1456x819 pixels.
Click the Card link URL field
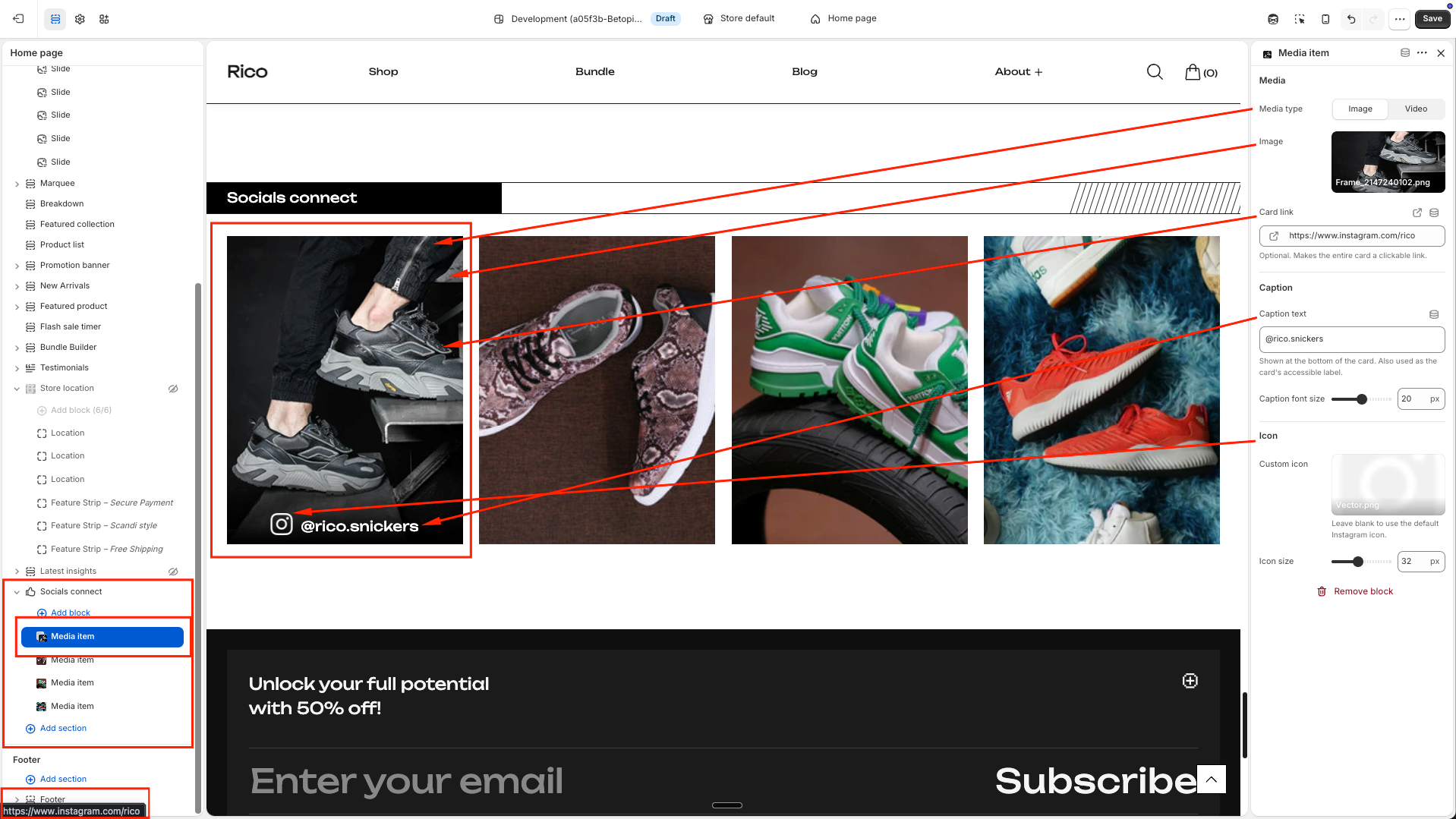pyautogui.click(x=1352, y=236)
